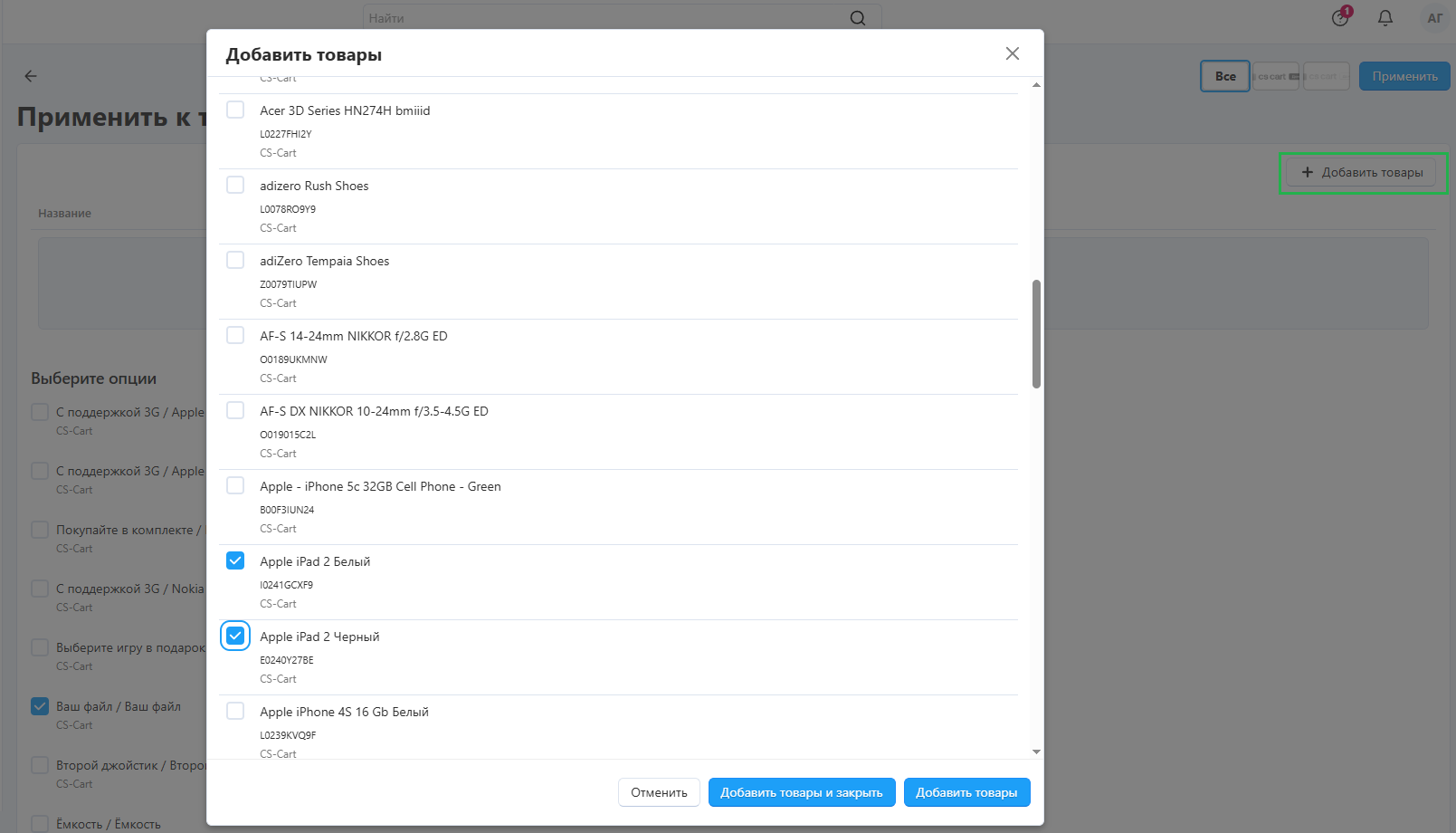Check the adizero Rush Shoes checkbox
The height and width of the screenshot is (833, 1456).
[x=235, y=185]
